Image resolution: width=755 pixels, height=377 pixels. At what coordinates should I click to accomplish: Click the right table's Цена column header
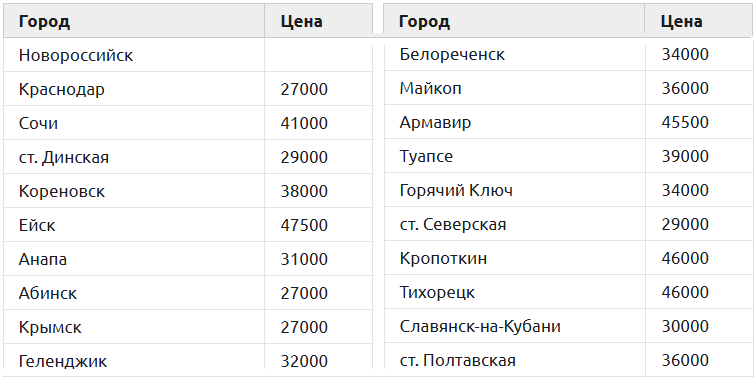tap(699, 21)
